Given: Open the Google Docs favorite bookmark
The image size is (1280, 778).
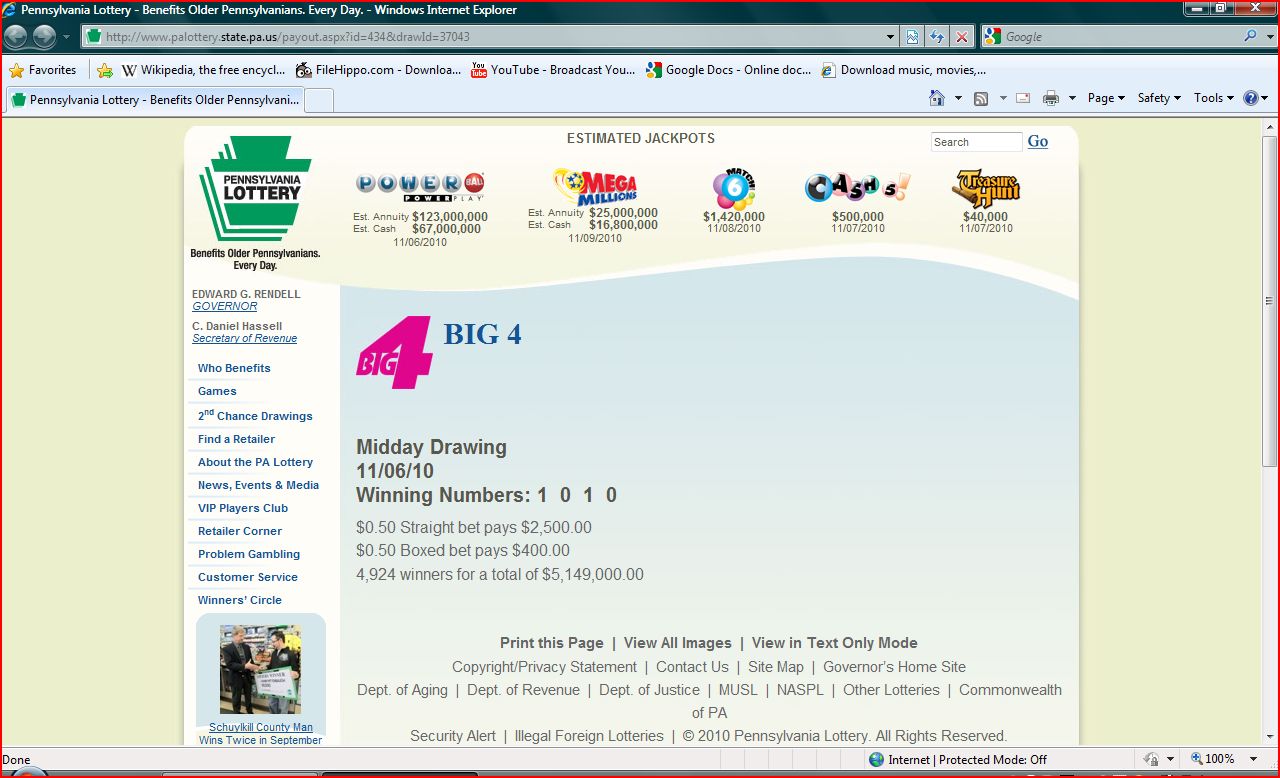Looking at the screenshot, I should (x=729, y=70).
